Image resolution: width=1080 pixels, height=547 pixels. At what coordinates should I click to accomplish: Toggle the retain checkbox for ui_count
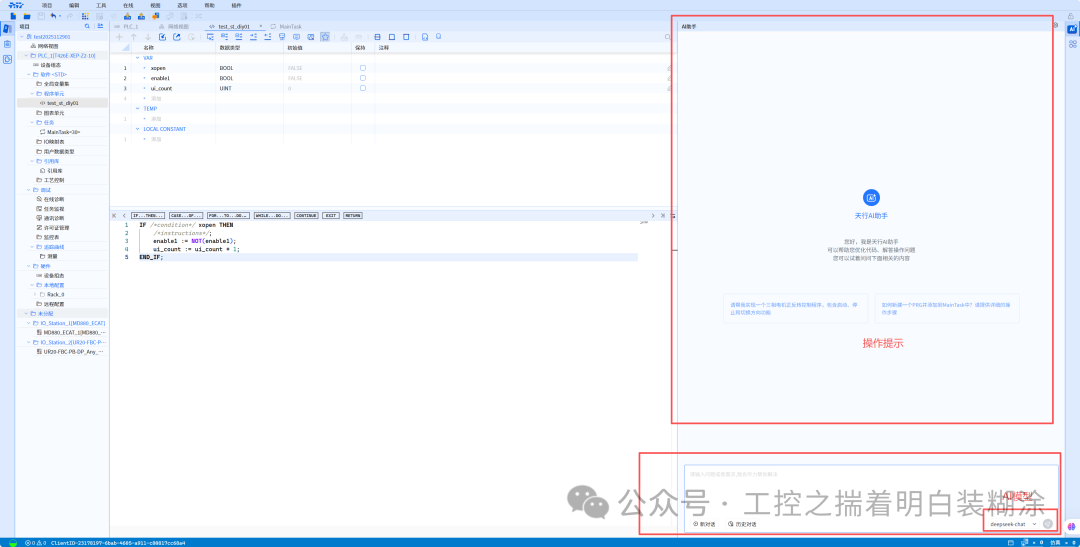click(363, 88)
